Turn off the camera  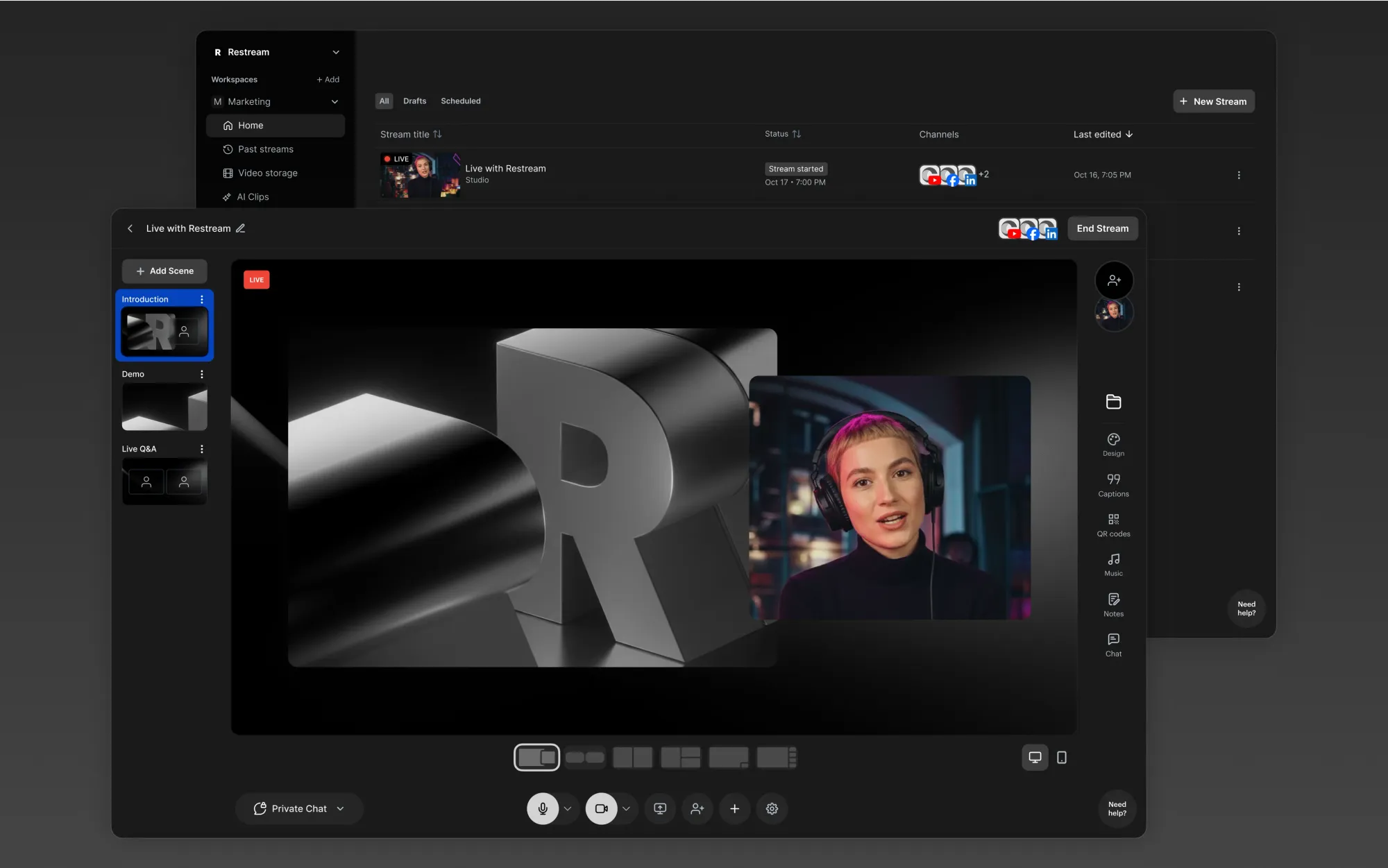601,808
